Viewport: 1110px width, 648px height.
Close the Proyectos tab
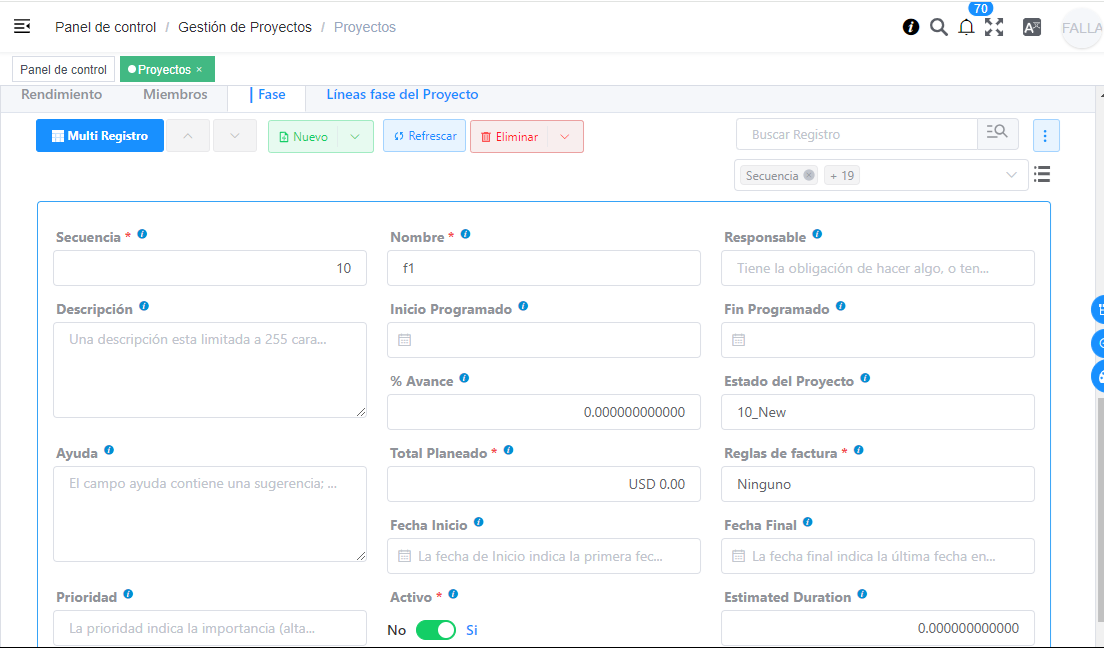click(199, 70)
